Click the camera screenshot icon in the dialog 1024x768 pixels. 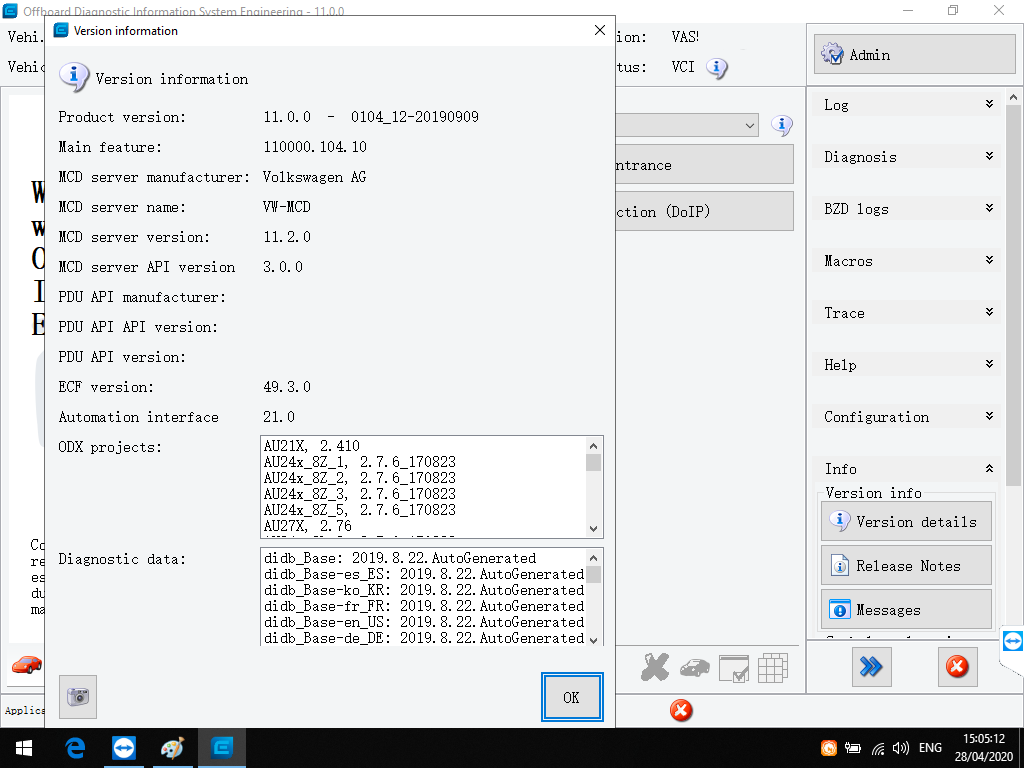pos(78,696)
